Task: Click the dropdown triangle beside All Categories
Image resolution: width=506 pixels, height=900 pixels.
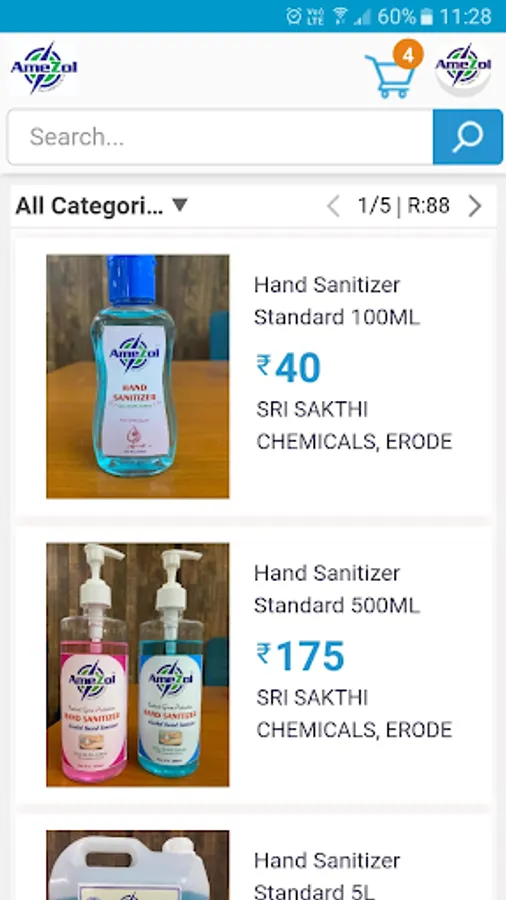Action: [180, 204]
